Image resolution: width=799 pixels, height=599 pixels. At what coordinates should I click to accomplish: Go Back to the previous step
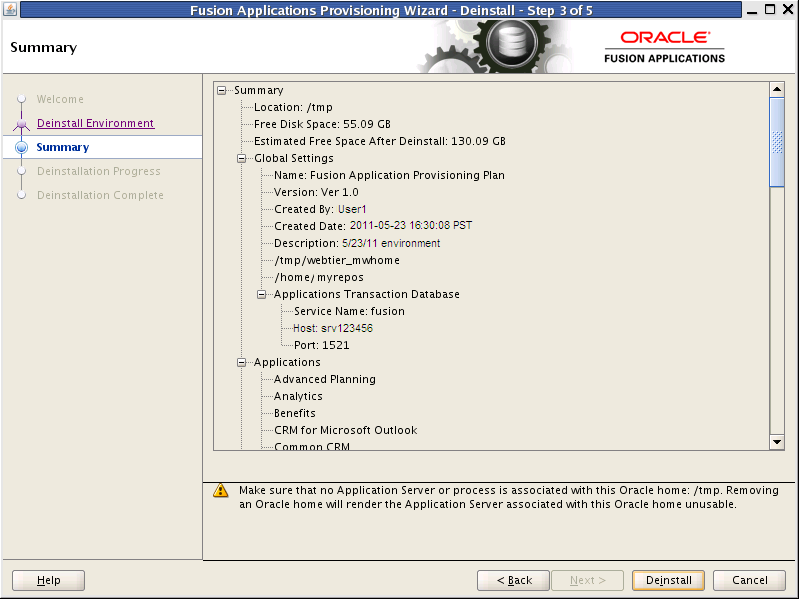coord(513,580)
